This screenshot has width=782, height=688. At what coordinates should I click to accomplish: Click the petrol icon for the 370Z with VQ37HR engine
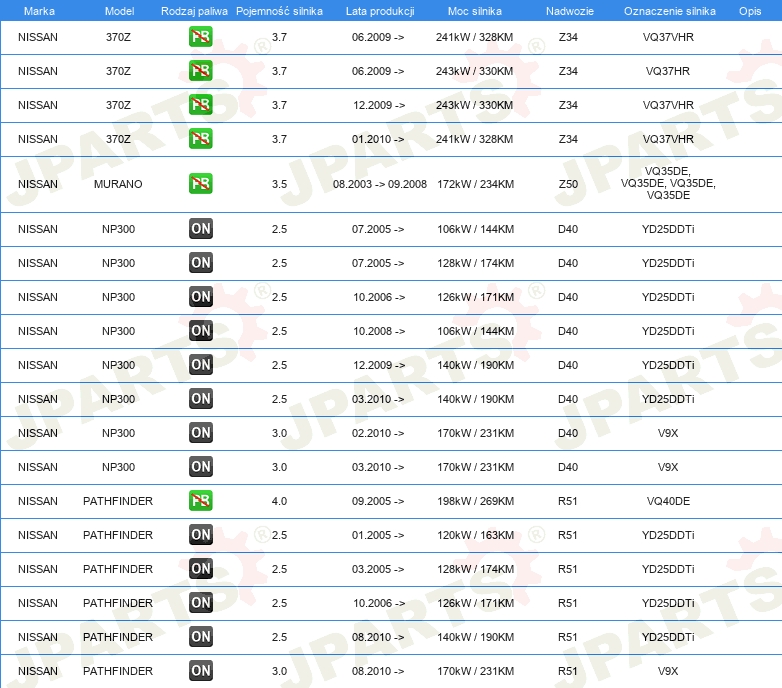pyautogui.click(x=200, y=71)
